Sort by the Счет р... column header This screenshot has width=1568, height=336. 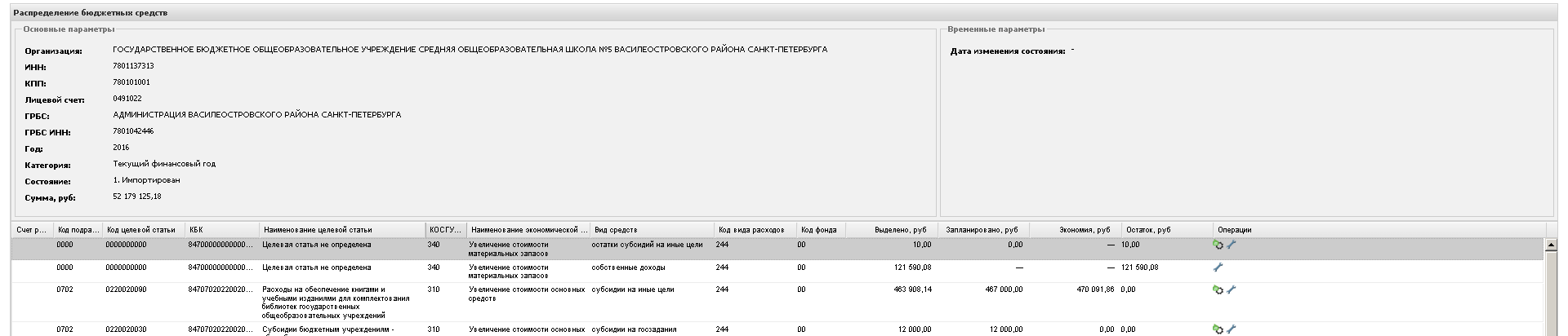32,230
